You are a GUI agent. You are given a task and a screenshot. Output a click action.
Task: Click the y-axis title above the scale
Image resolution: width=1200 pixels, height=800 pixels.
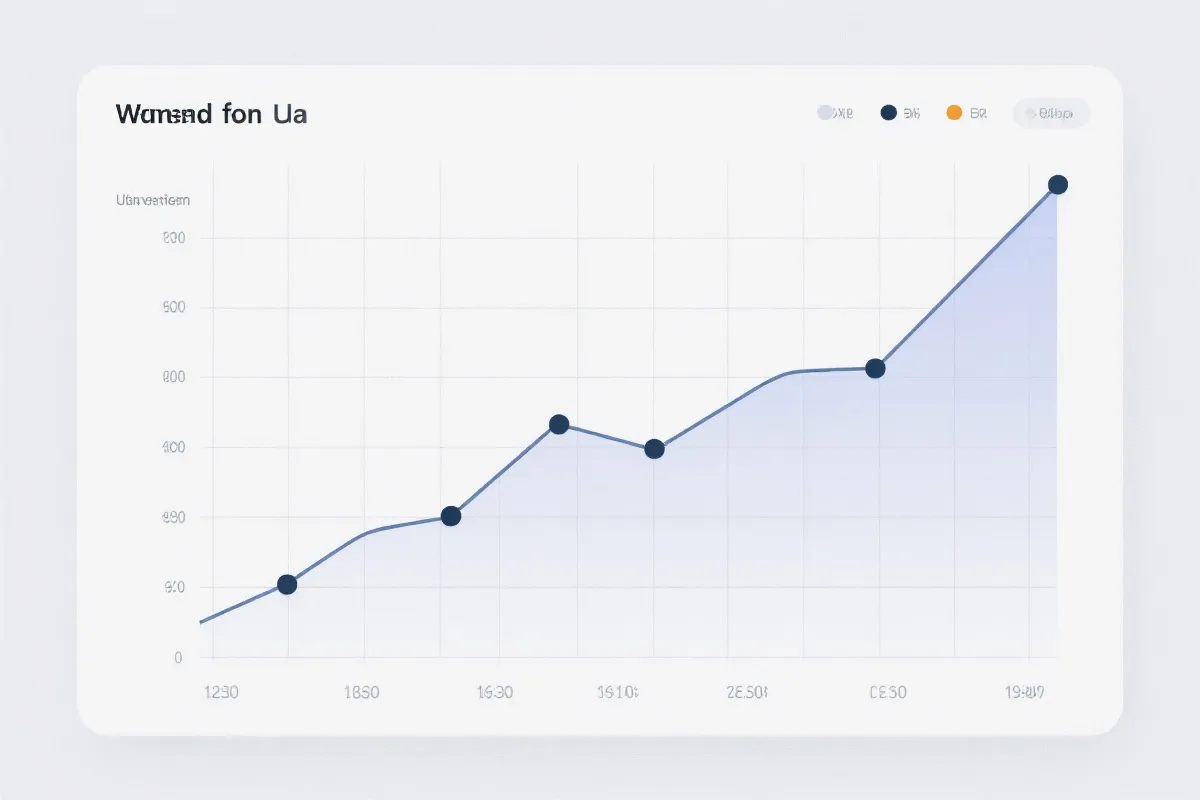point(153,200)
